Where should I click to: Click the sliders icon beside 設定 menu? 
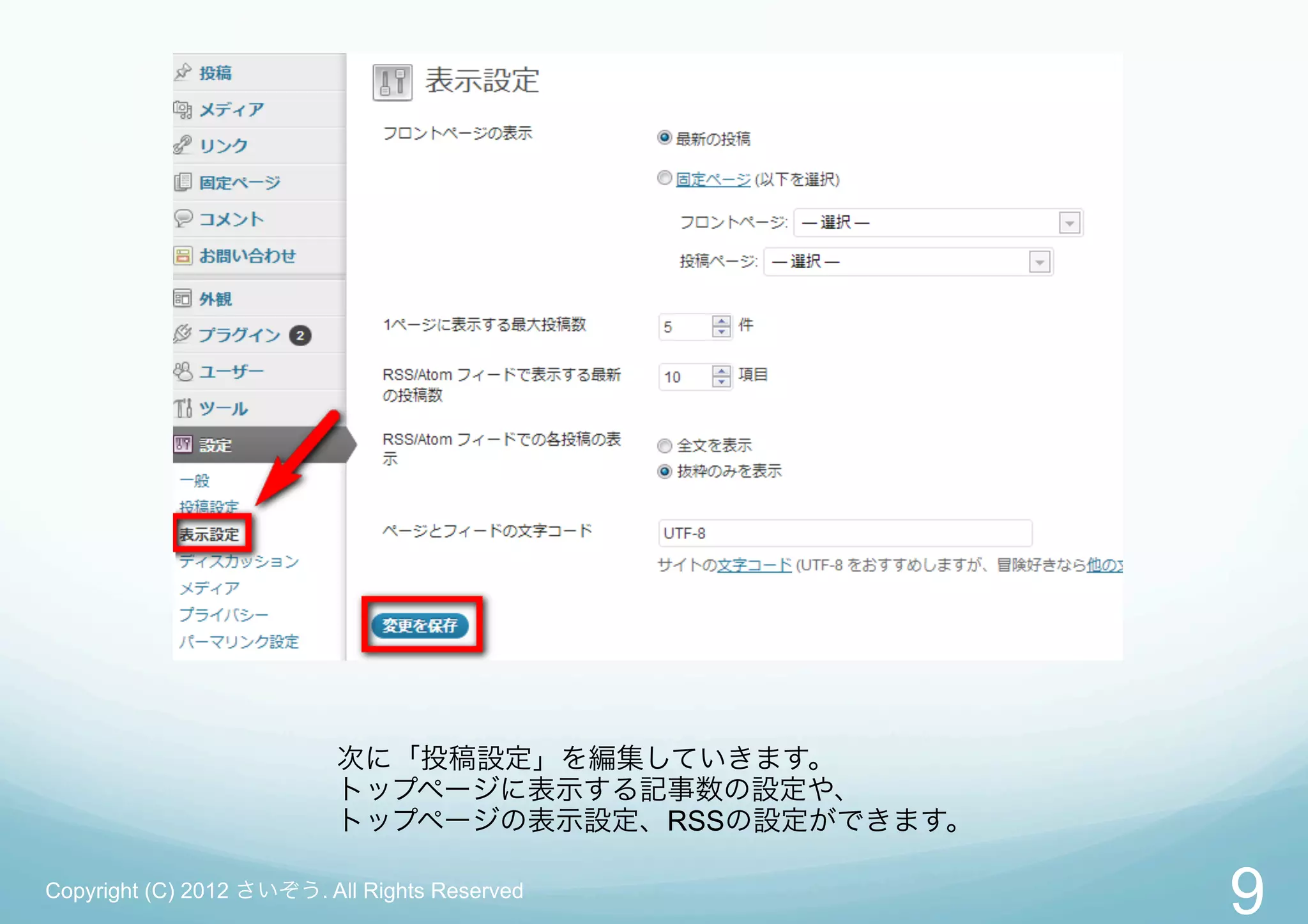[x=183, y=444]
